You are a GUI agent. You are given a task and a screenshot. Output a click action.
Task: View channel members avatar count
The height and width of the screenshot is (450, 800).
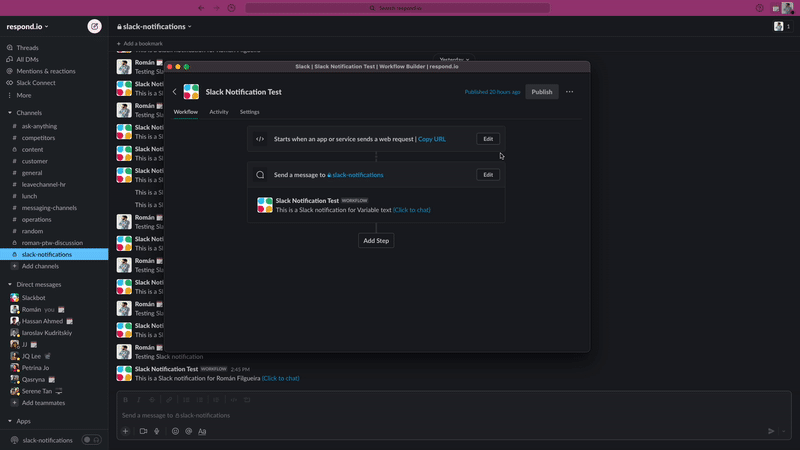pos(782,26)
